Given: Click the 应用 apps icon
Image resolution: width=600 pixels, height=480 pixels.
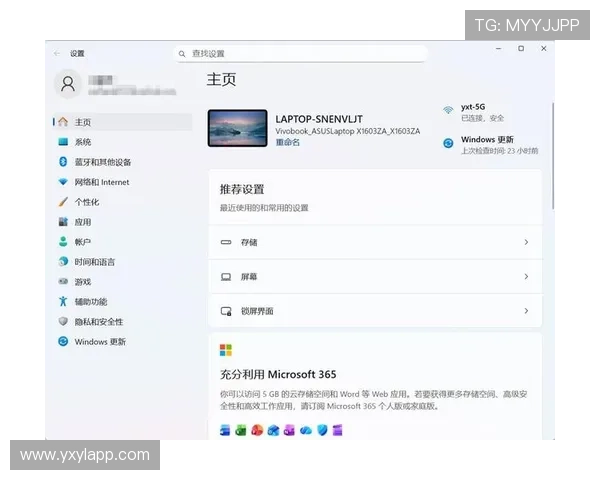Looking at the screenshot, I should click(x=63, y=222).
